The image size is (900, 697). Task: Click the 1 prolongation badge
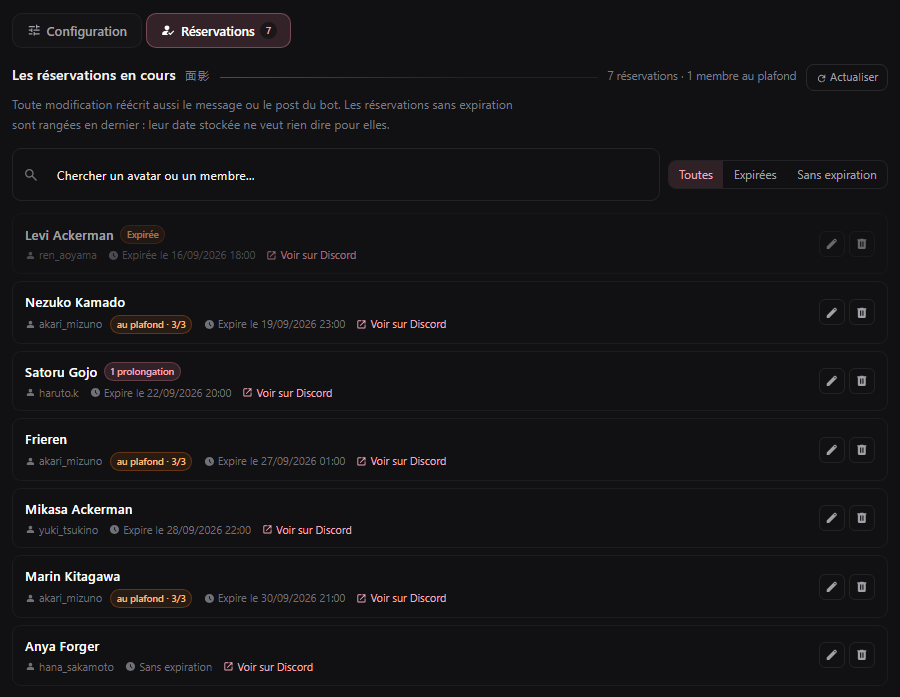tap(142, 371)
